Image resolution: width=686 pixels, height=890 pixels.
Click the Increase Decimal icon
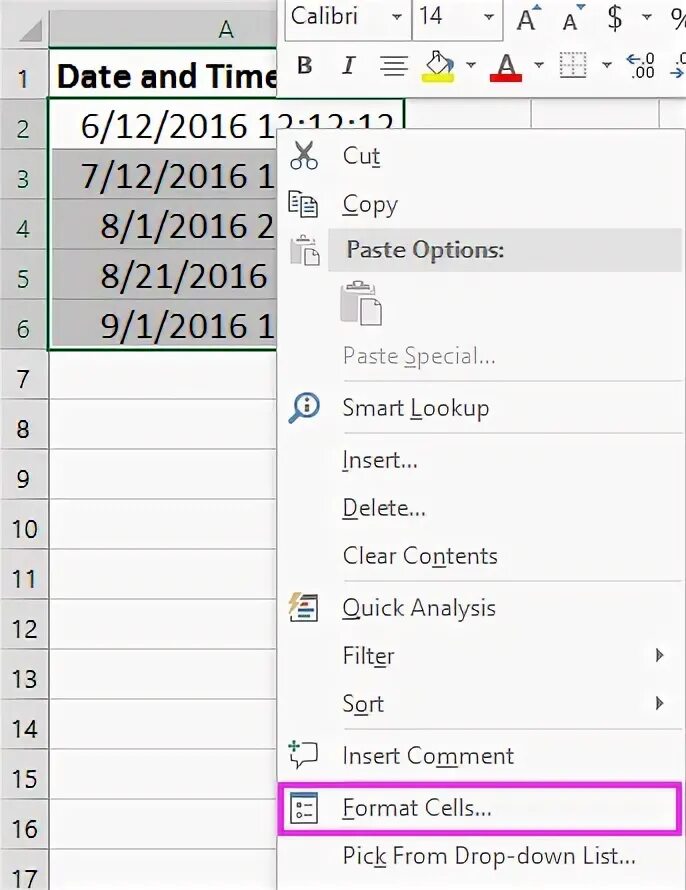pos(640,65)
